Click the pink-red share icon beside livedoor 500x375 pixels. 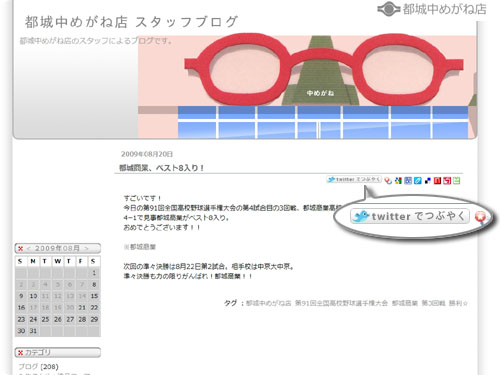(x=447, y=181)
